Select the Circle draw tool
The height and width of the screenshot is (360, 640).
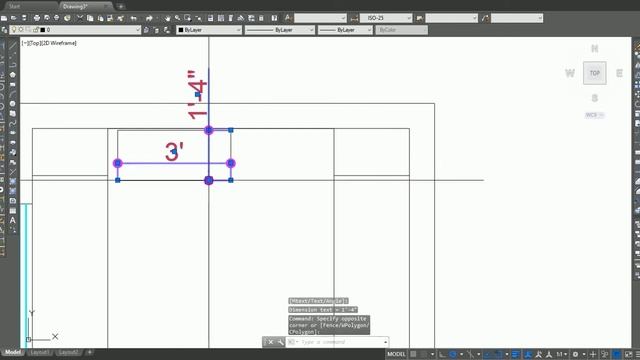click(x=13, y=104)
